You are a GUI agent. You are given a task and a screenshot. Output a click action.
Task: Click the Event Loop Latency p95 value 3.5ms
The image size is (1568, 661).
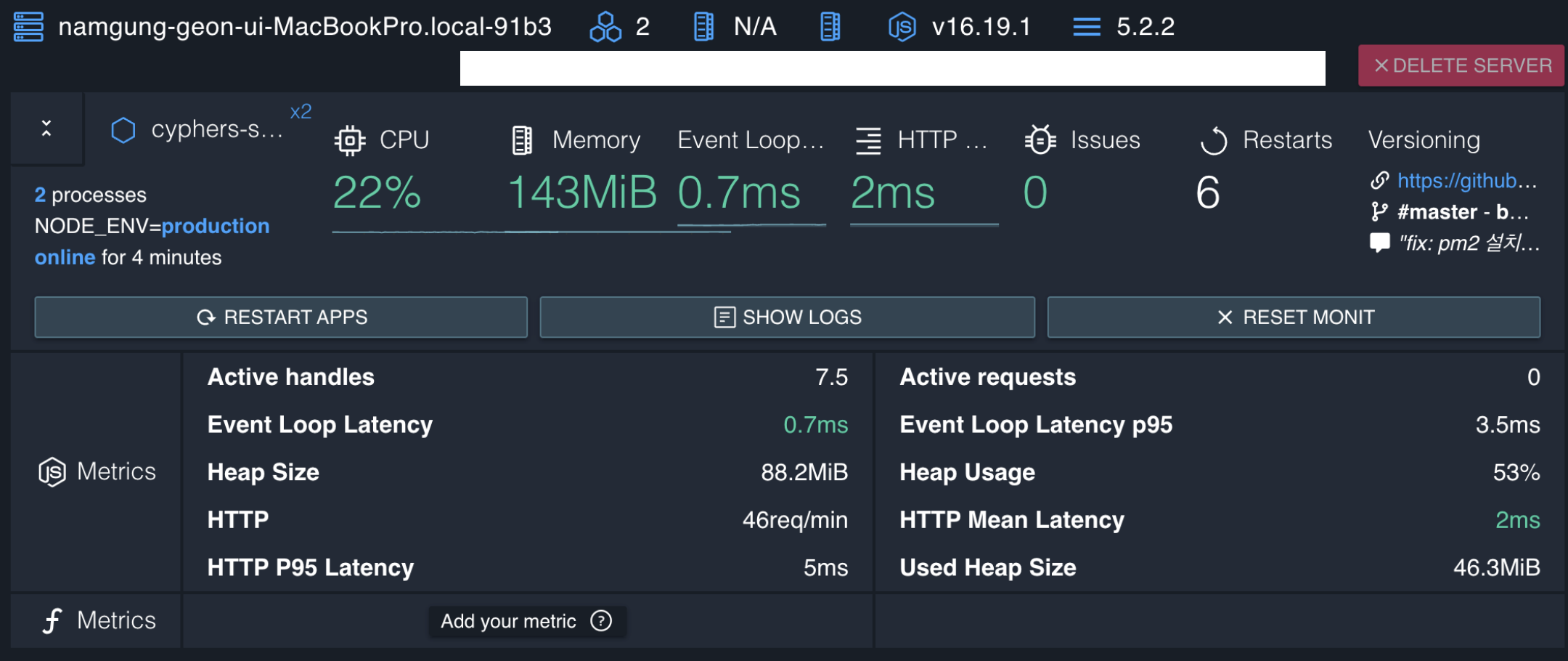pyautogui.click(x=1508, y=425)
